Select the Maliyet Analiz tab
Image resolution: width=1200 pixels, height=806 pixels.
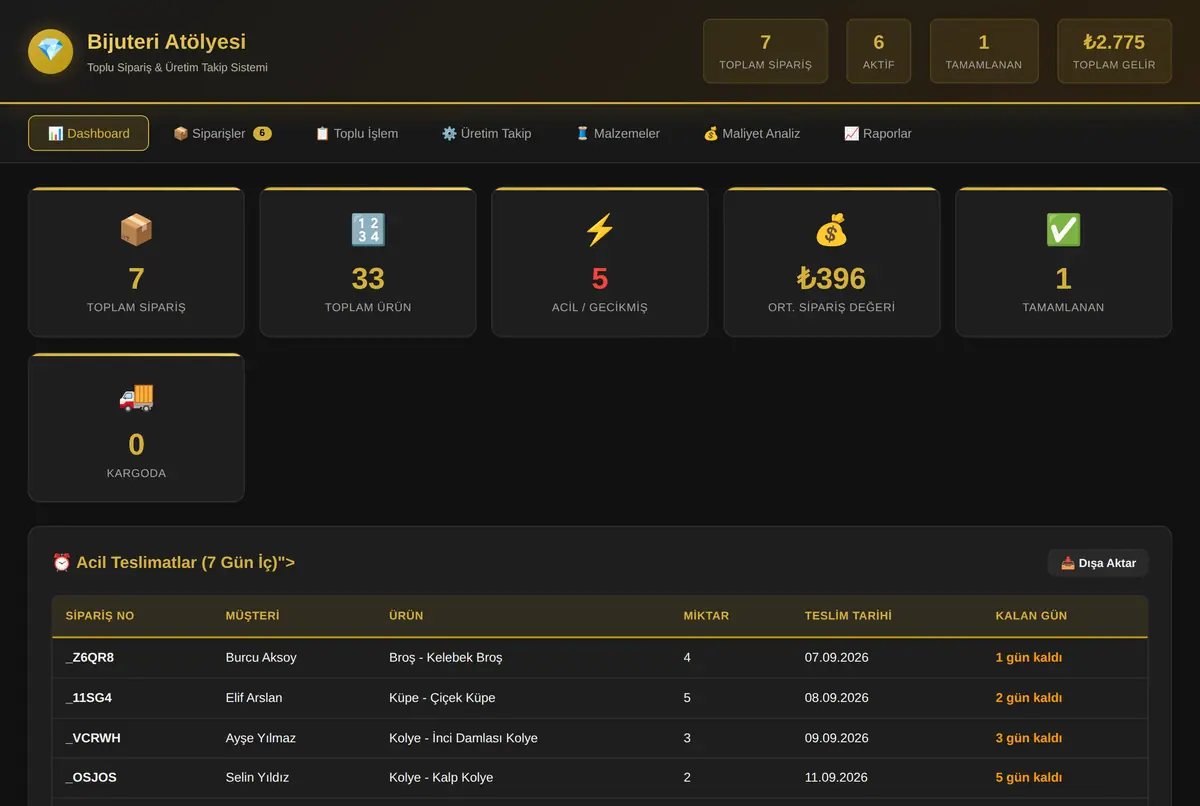(751, 133)
